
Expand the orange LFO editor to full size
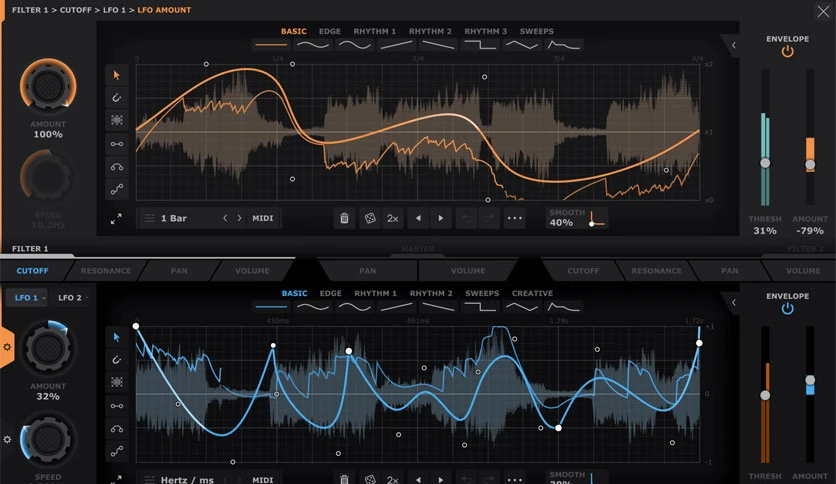tap(116, 219)
